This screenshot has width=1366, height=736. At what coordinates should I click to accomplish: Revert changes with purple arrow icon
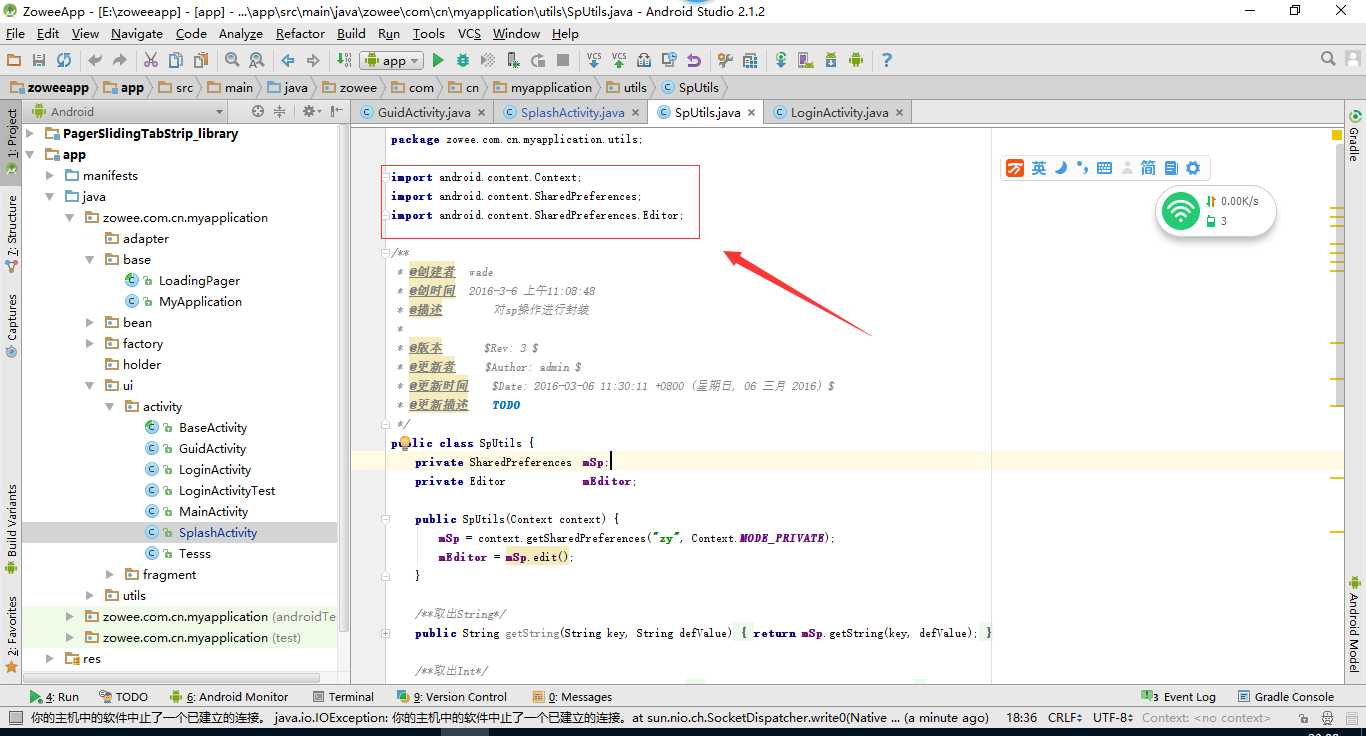point(694,60)
